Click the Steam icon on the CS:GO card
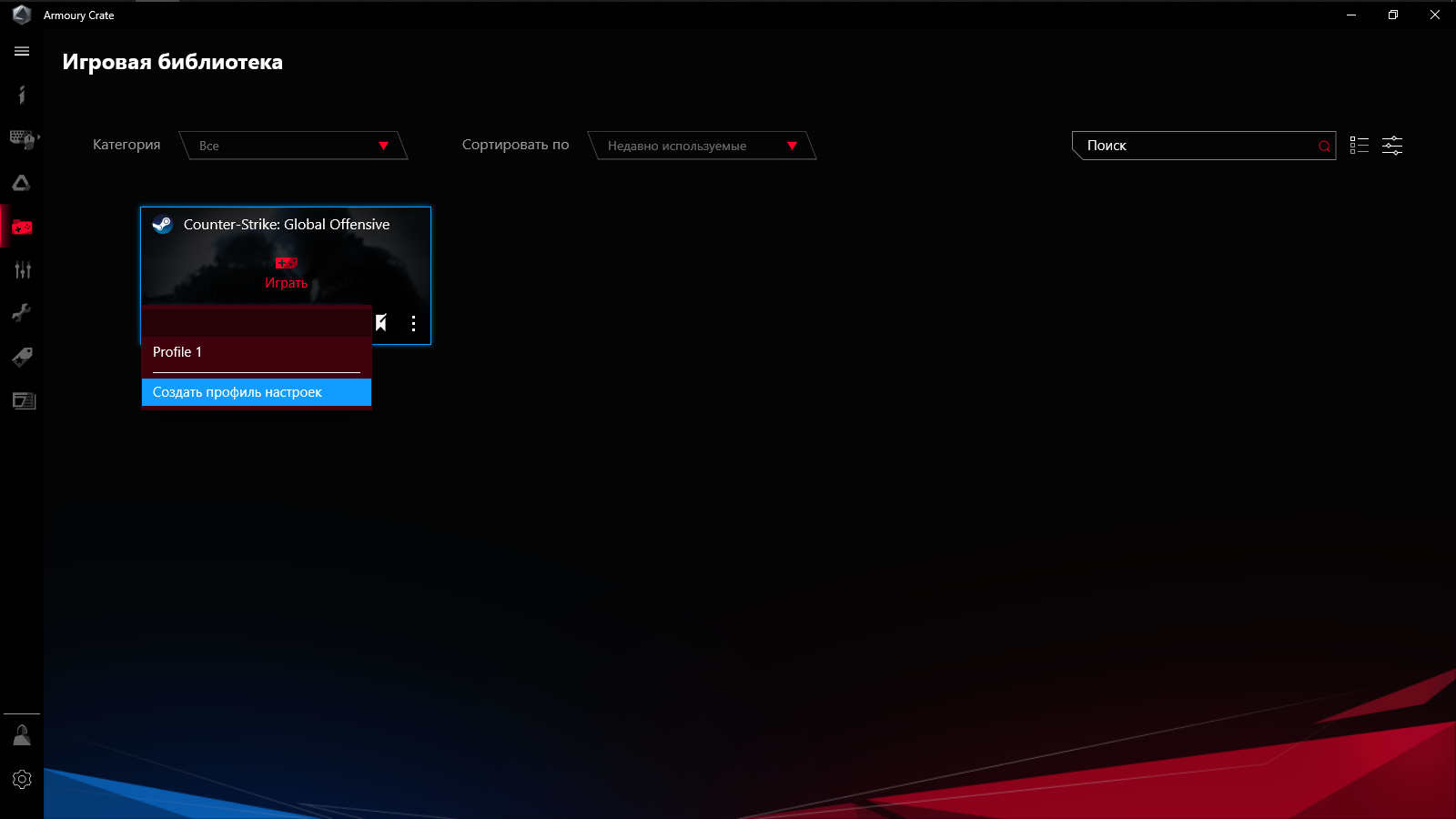The width and height of the screenshot is (1456, 819). (x=163, y=224)
